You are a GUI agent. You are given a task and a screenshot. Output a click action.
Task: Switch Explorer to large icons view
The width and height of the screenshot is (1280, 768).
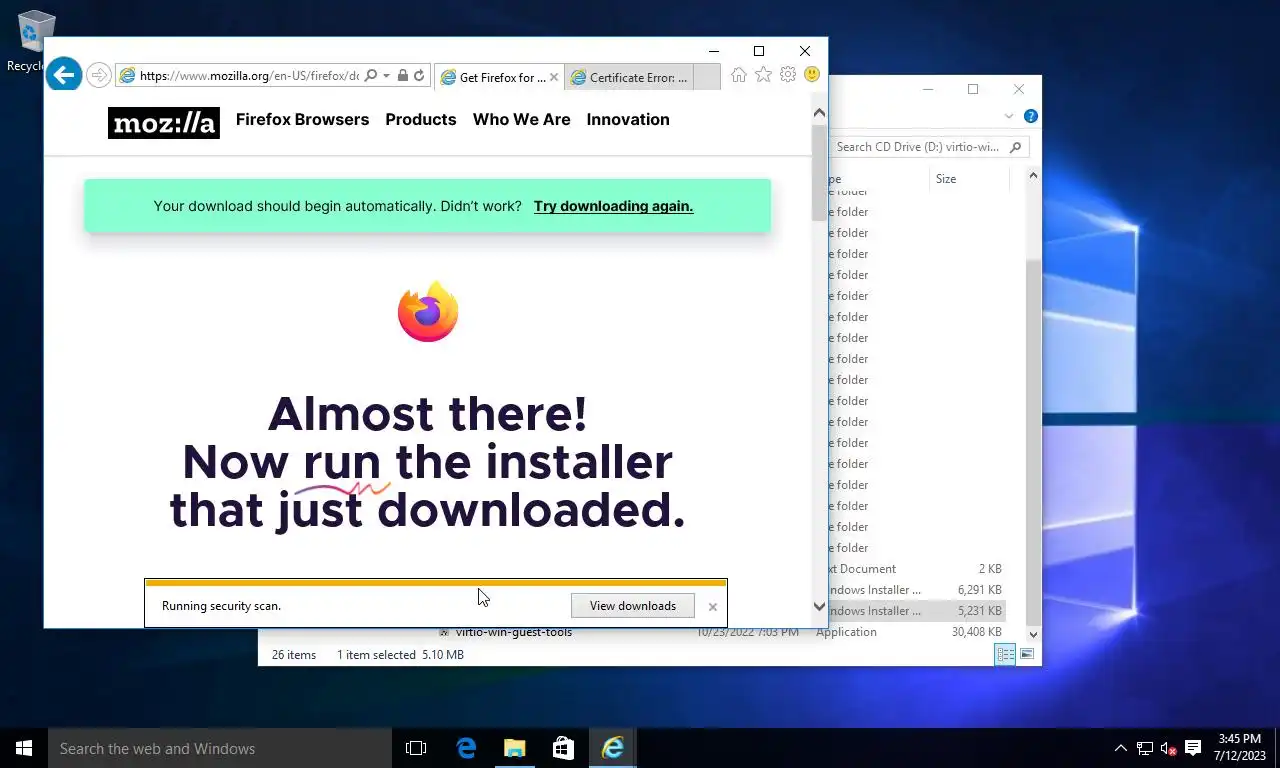[x=1026, y=654]
